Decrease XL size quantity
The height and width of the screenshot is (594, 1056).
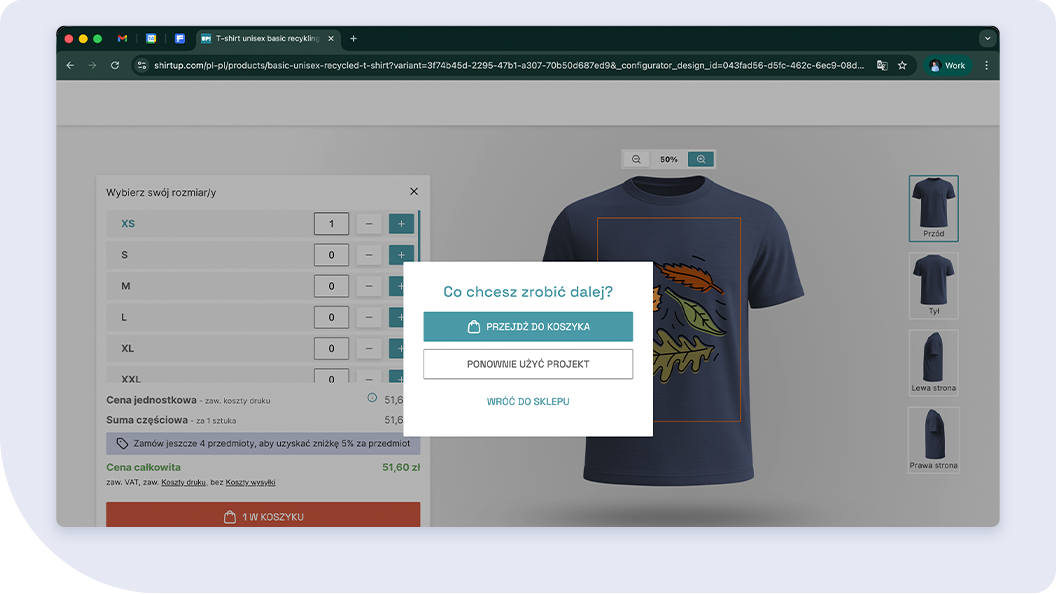pos(369,348)
